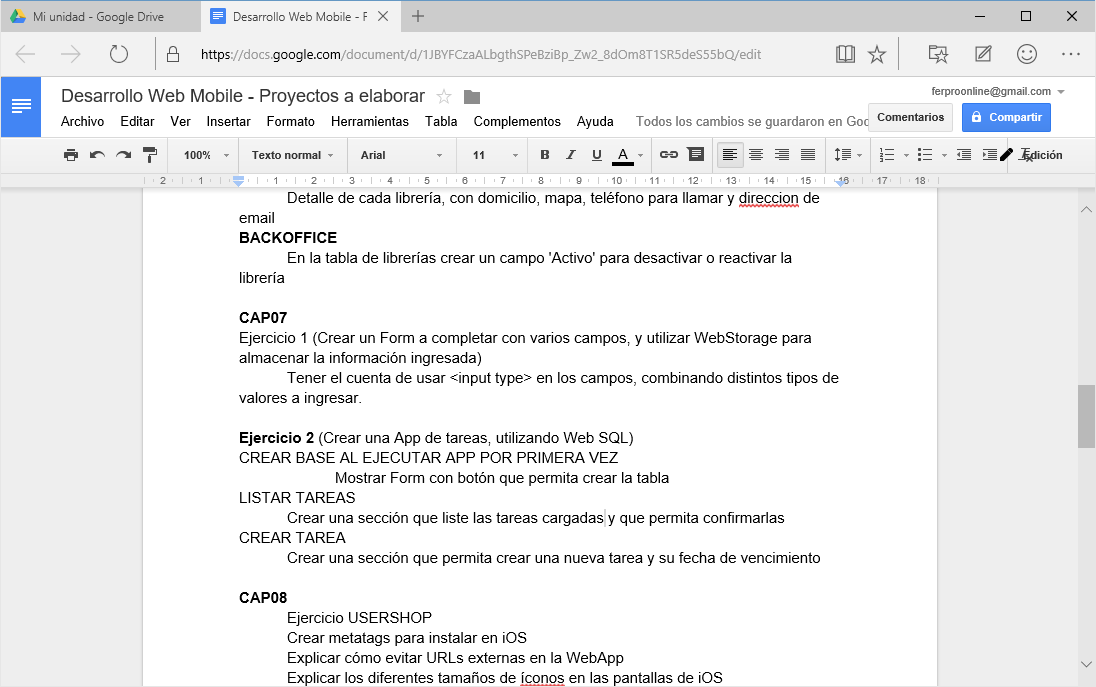1096x687 pixels.
Task: Toggle bold formatting
Action: pyautogui.click(x=545, y=155)
